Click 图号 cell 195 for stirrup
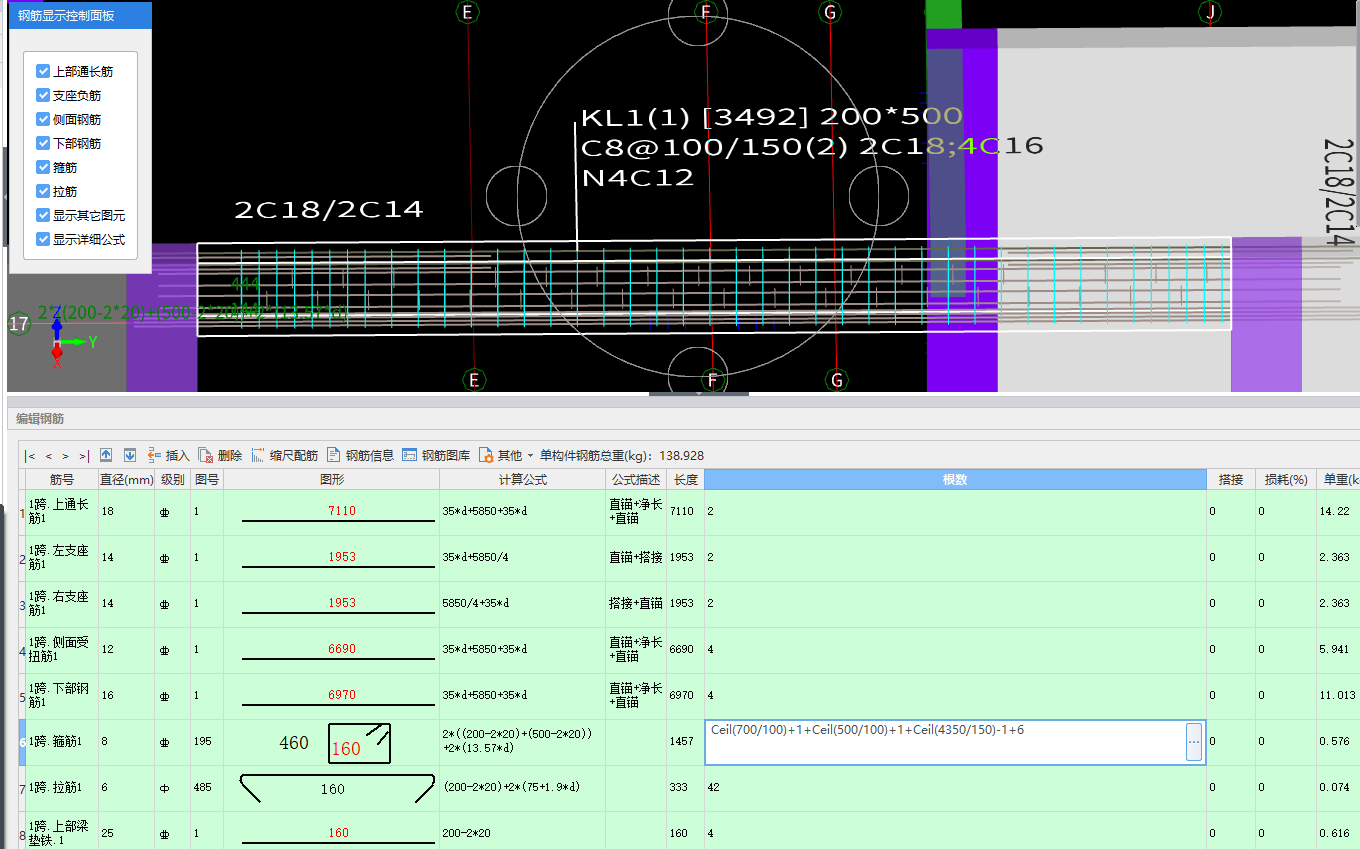The image size is (1360, 849). (207, 742)
